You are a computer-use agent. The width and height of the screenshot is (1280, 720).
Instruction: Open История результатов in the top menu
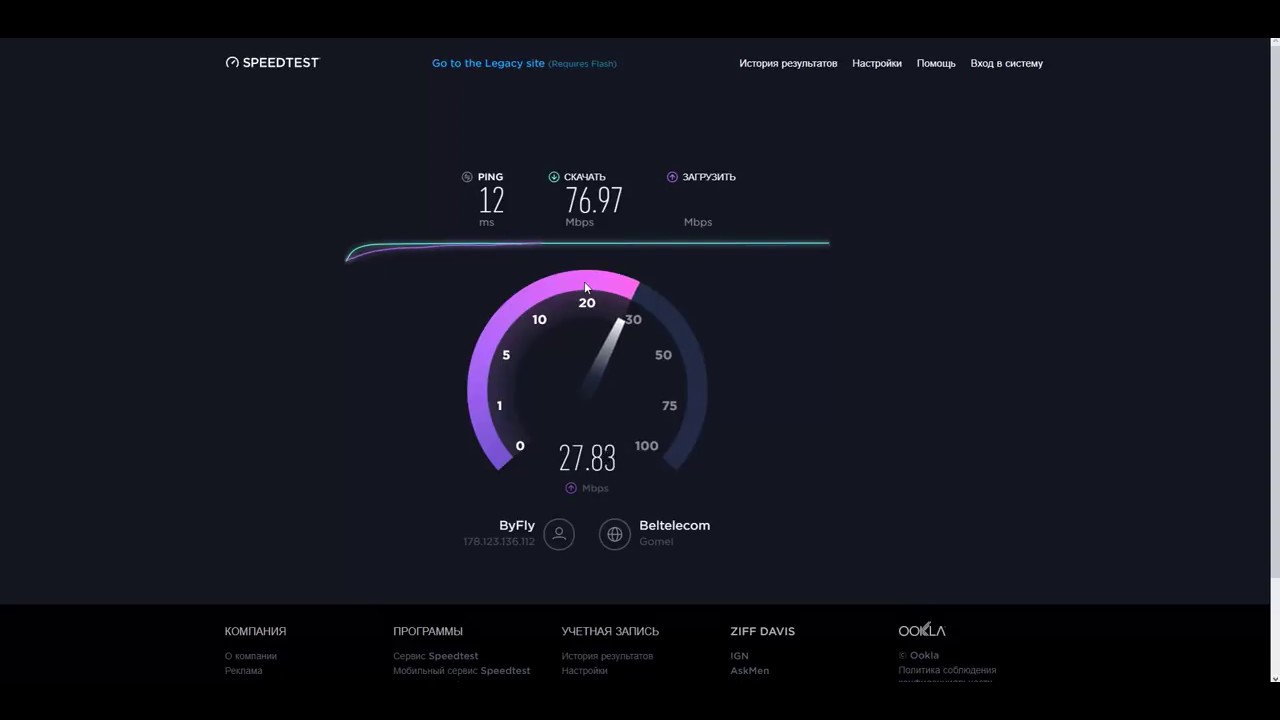788,63
